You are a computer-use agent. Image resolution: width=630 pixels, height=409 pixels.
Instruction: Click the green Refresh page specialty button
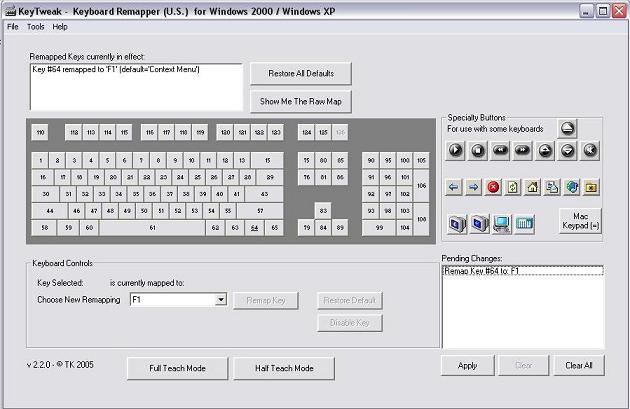[513, 187]
